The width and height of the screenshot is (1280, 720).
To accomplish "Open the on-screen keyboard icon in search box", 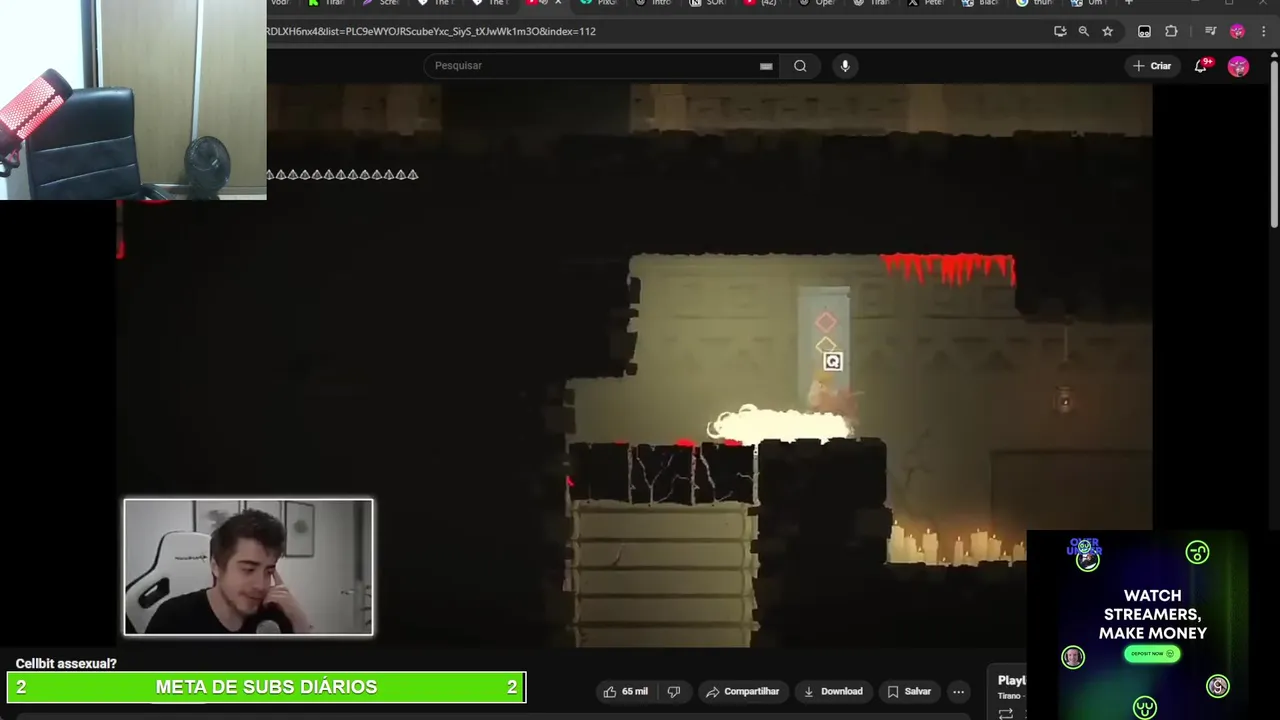I will coord(766,66).
